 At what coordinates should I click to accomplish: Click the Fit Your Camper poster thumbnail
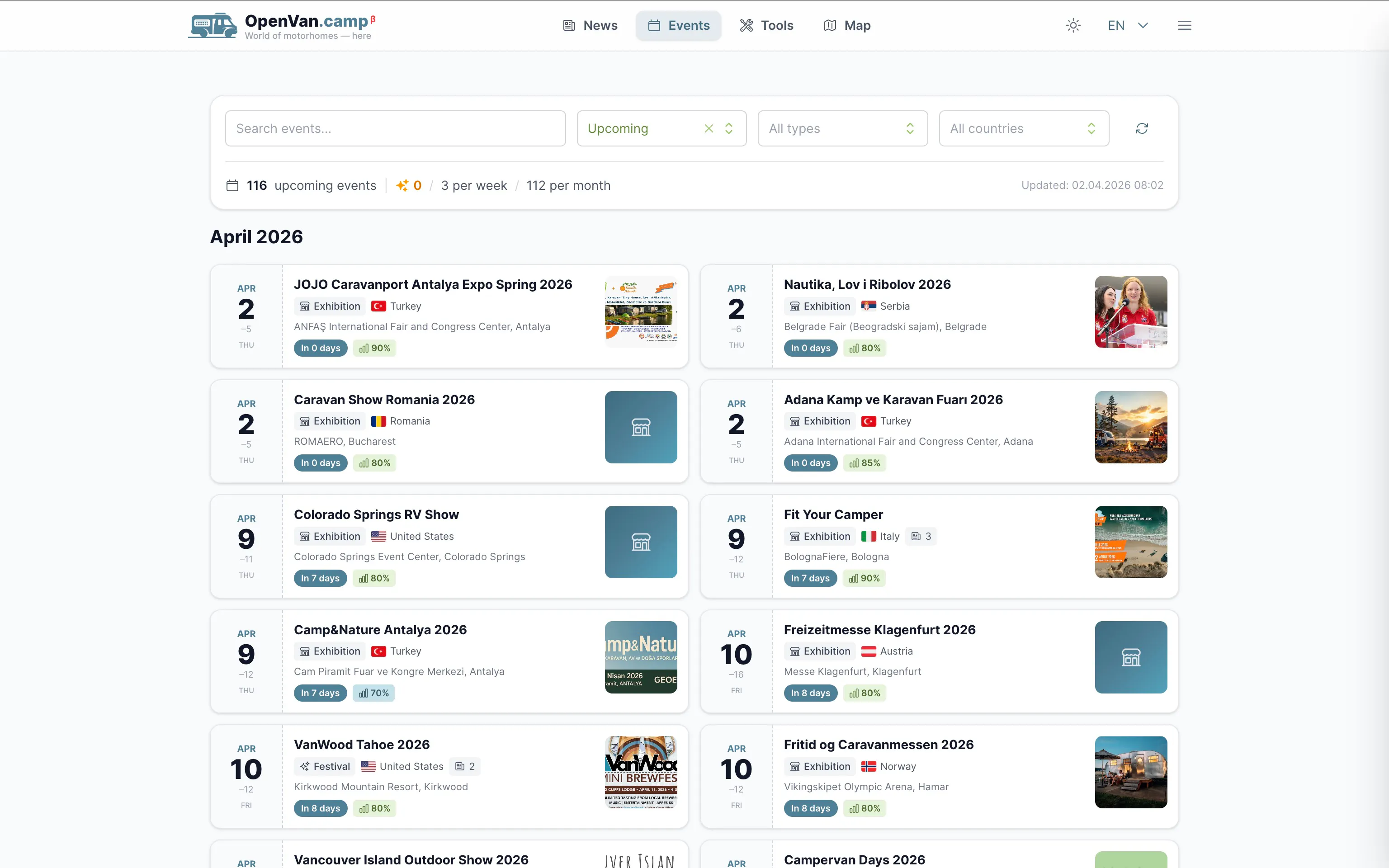pos(1131,542)
